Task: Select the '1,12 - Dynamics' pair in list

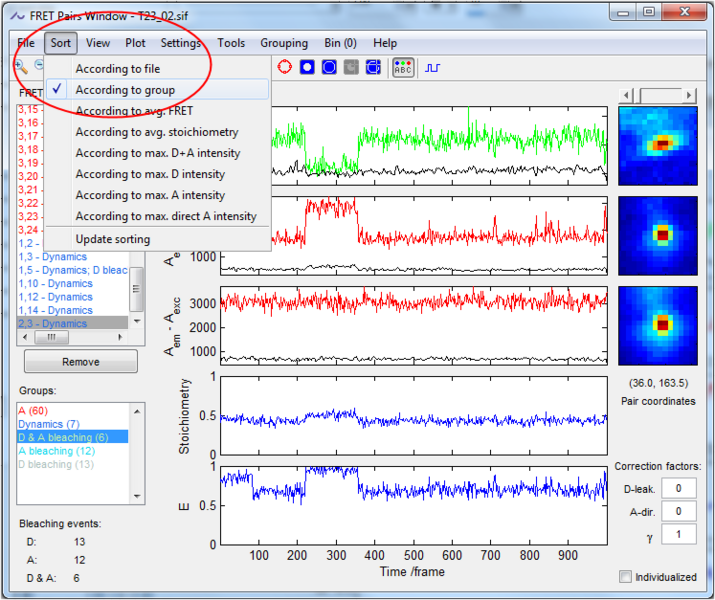Action: tap(56, 297)
